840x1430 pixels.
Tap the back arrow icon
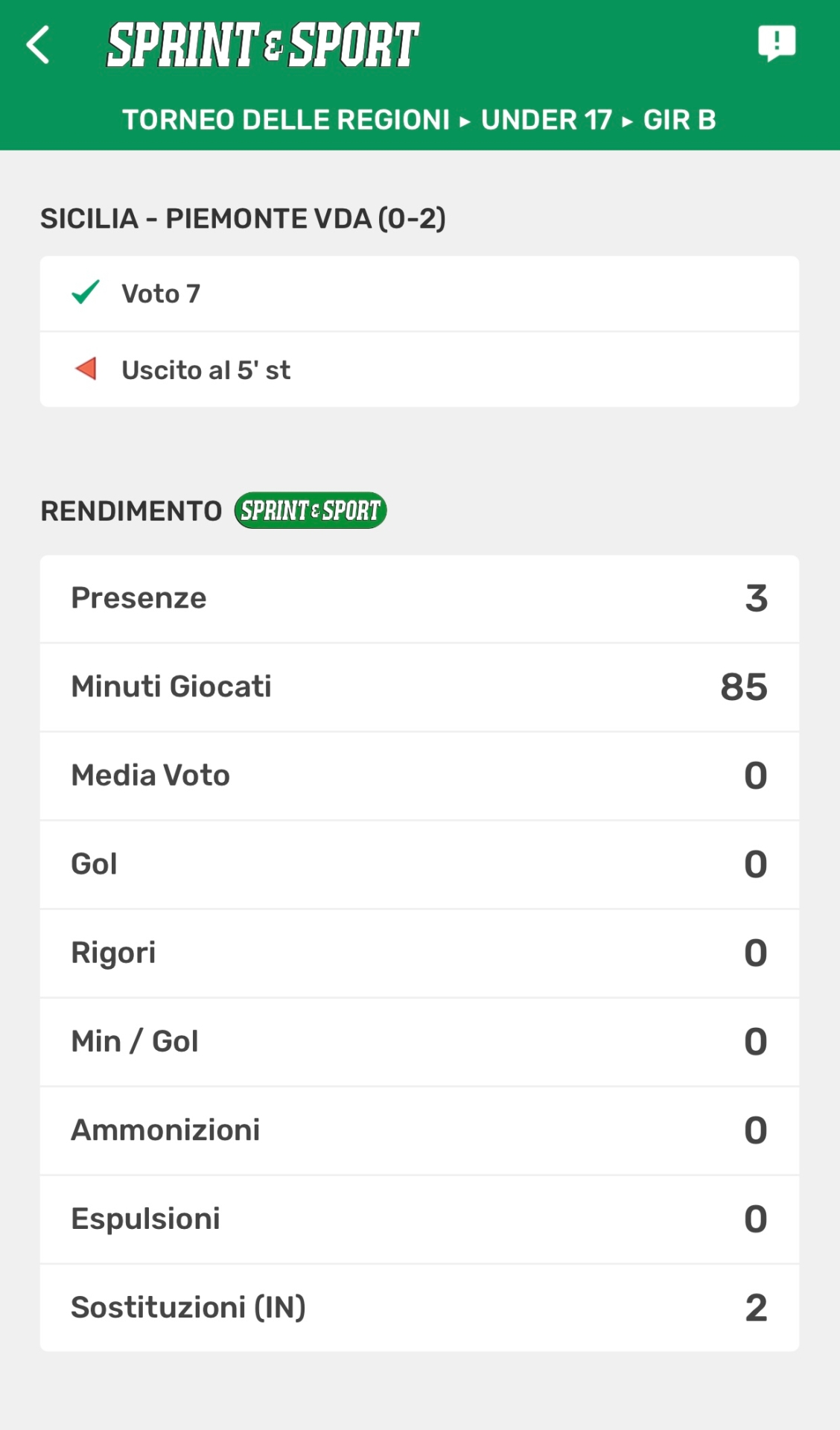click(x=39, y=45)
